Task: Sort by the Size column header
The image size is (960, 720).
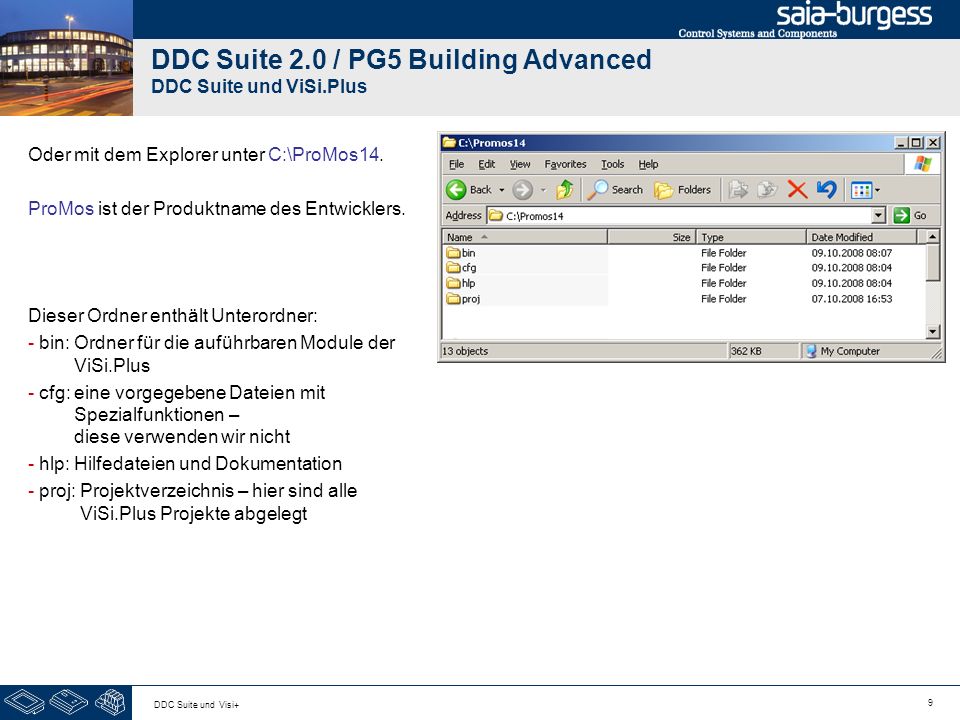Action: coord(652,237)
